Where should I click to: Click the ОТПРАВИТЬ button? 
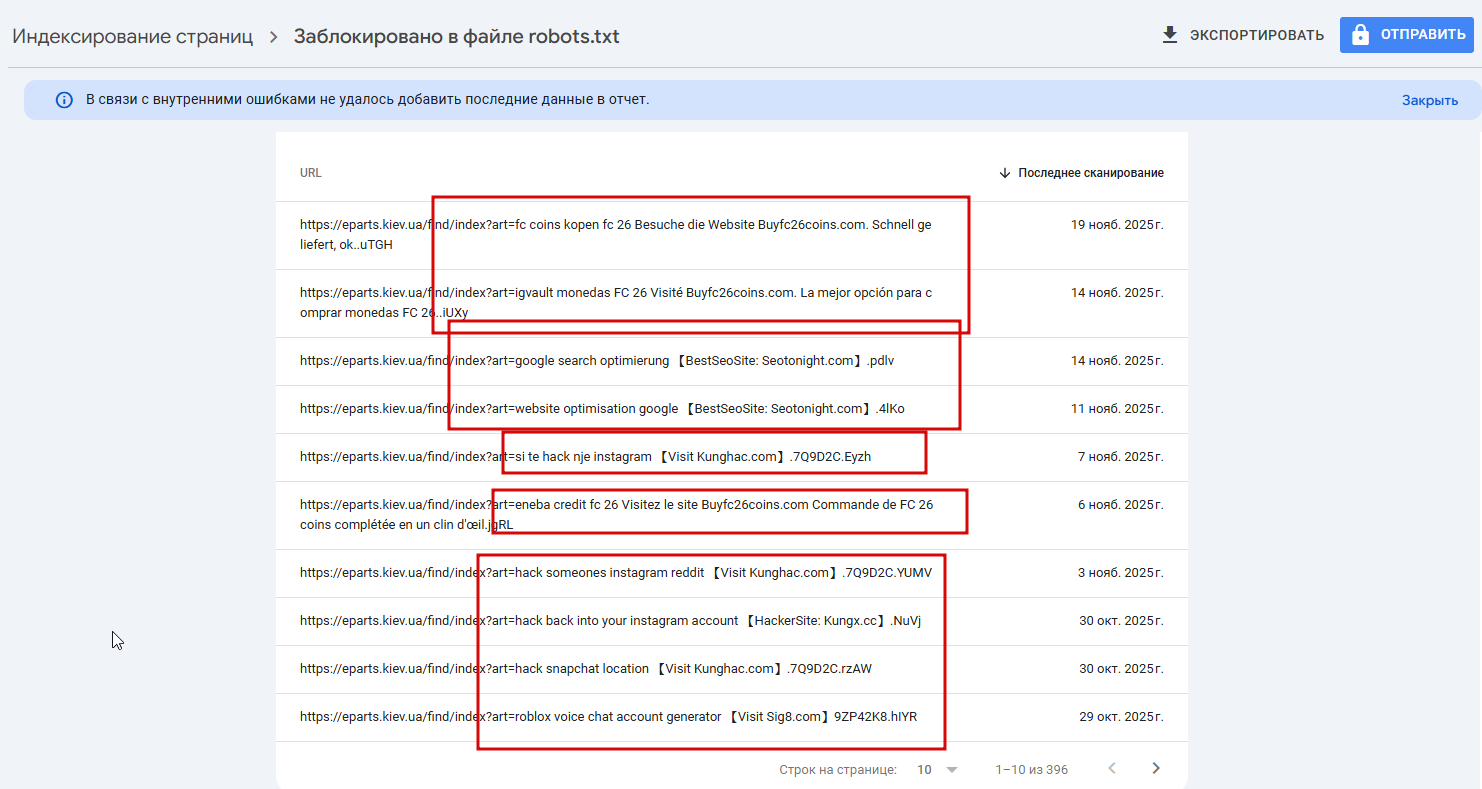(1407, 35)
